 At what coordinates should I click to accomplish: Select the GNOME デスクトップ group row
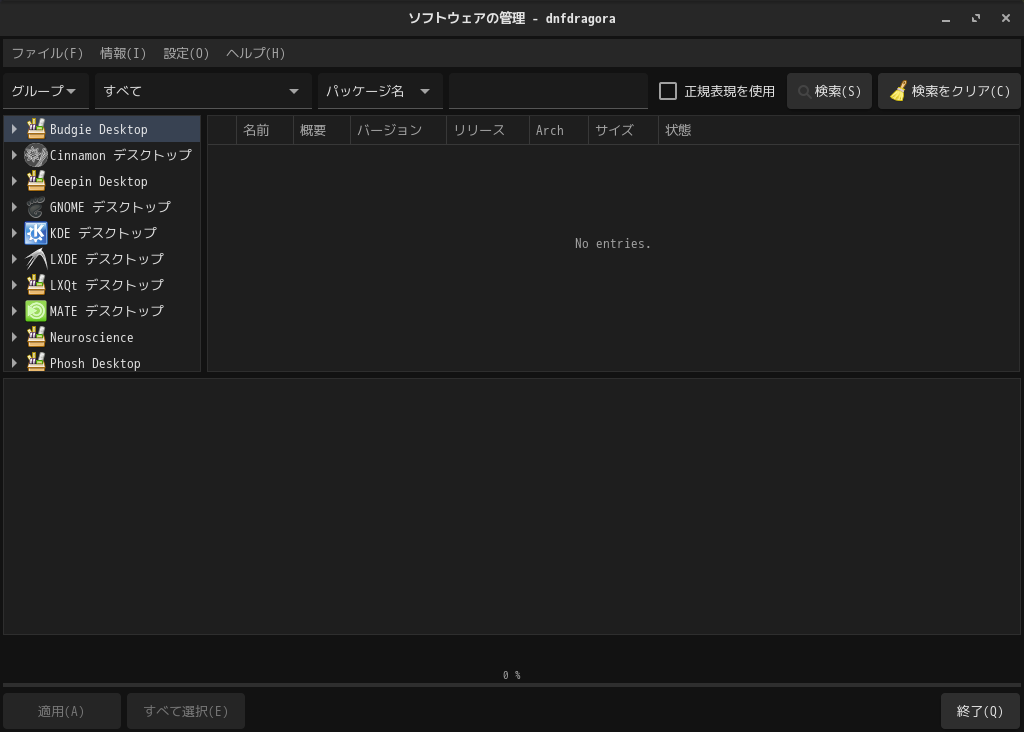(x=103, y=207)
